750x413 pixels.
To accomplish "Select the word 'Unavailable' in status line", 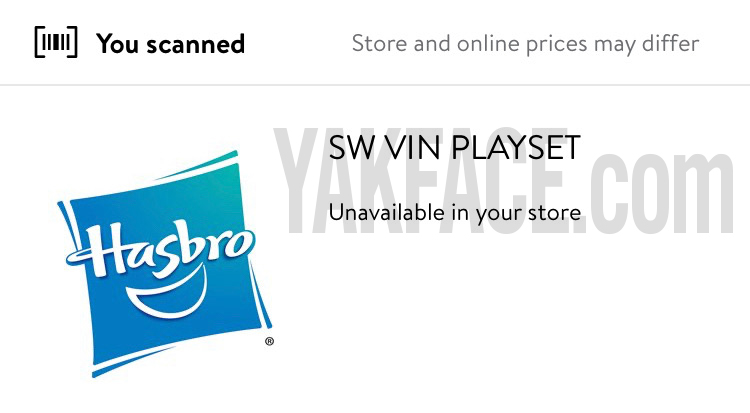I will [x=386, y=212].
